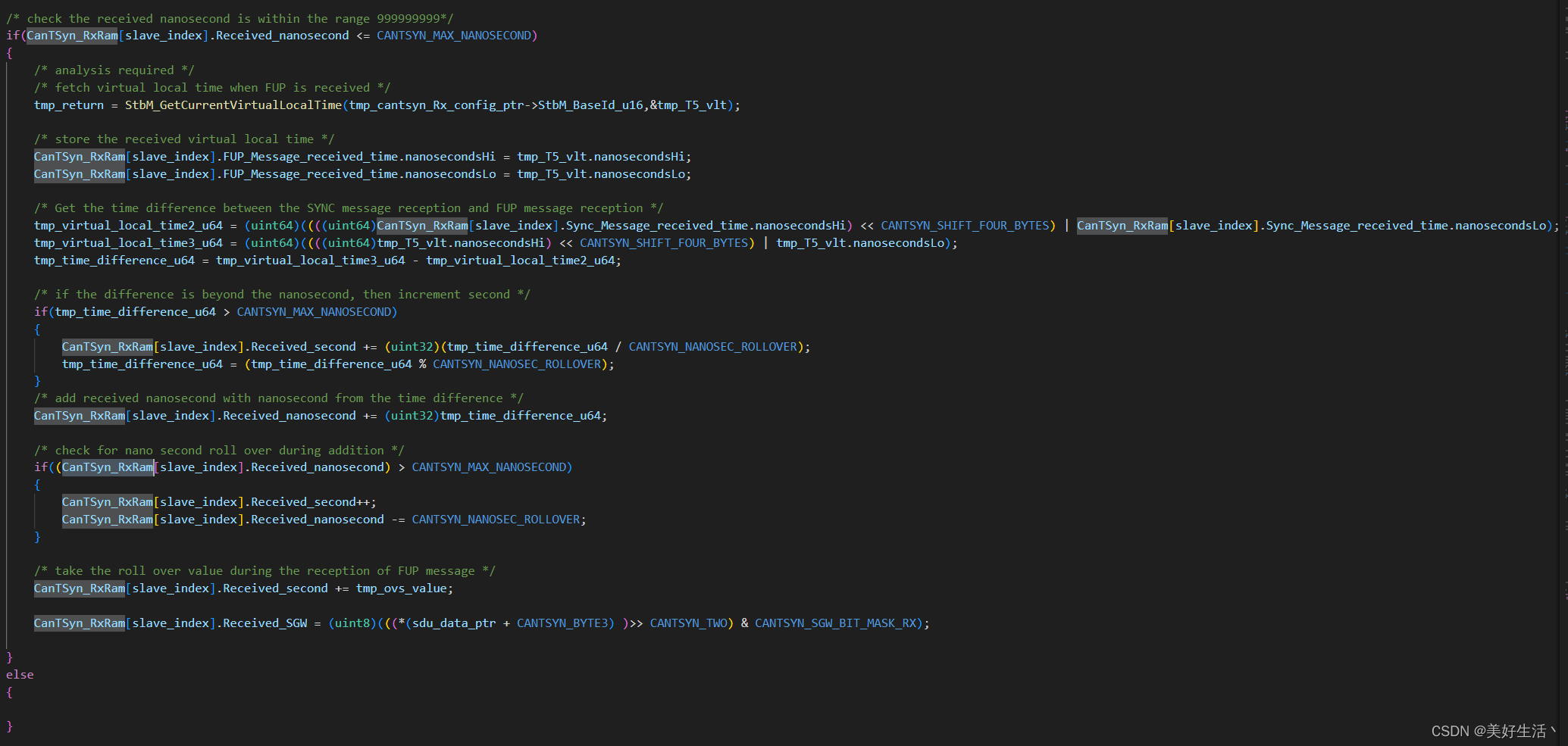The width and height of the screenshot is (1568, 746).
Task: Click StbM_GetCurrentVirtualLocalTime function call
Action: (233, 105)
